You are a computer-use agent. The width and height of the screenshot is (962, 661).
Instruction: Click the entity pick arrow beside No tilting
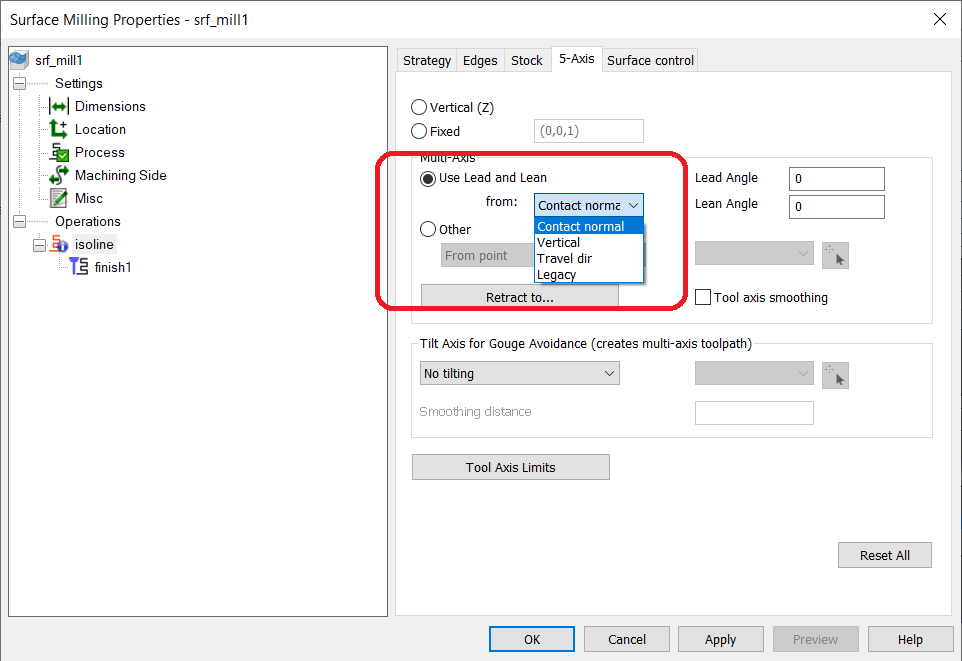tap(835, 375)
